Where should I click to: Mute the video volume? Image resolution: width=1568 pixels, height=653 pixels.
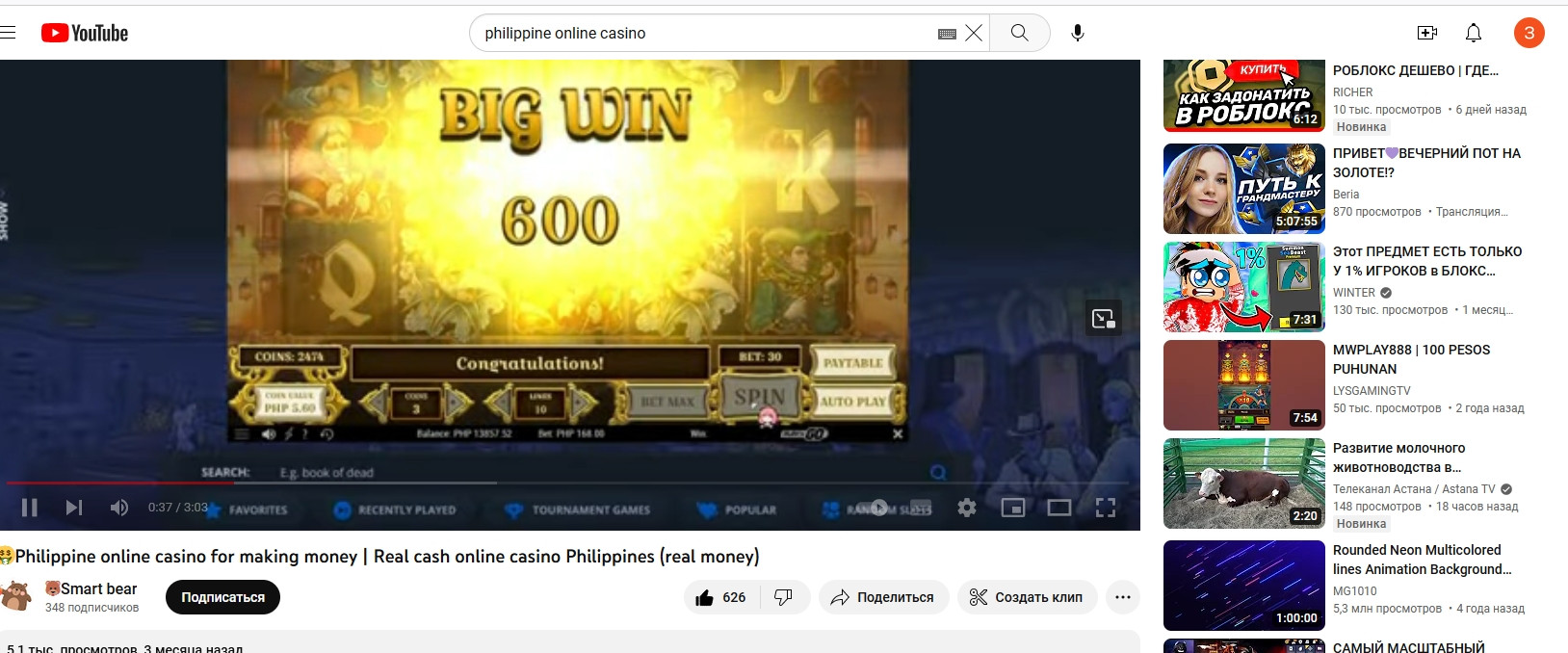coord(118,508)
